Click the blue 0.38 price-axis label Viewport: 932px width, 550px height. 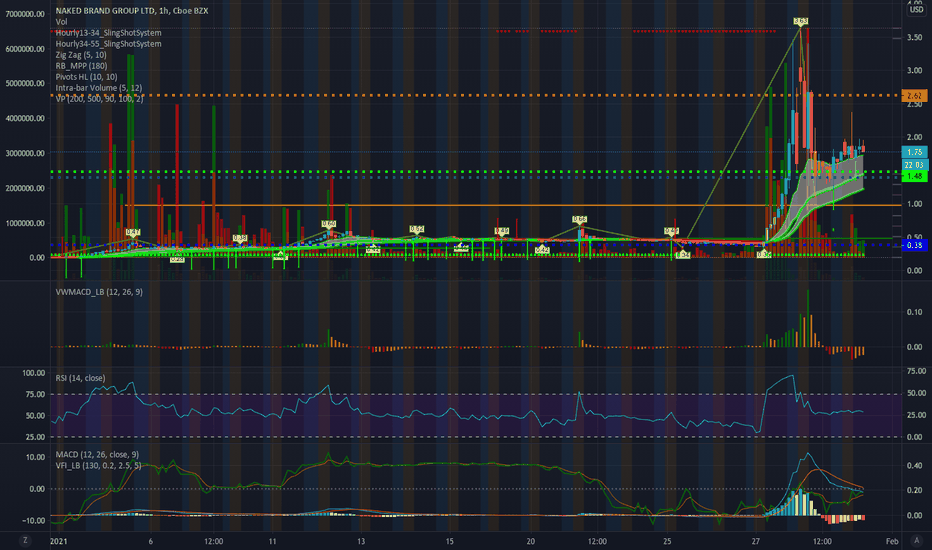click(914, 245)
